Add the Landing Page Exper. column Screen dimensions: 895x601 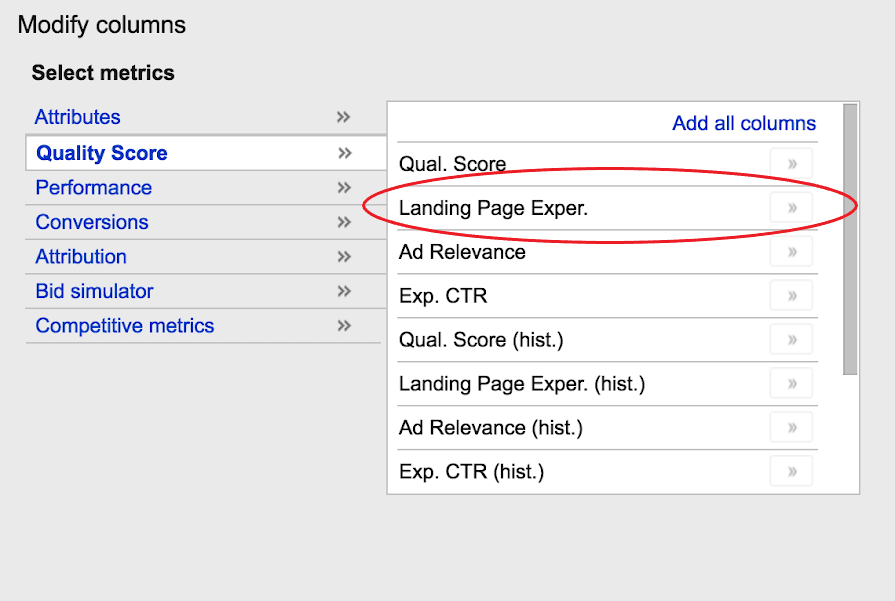click(x=791, y=207)
